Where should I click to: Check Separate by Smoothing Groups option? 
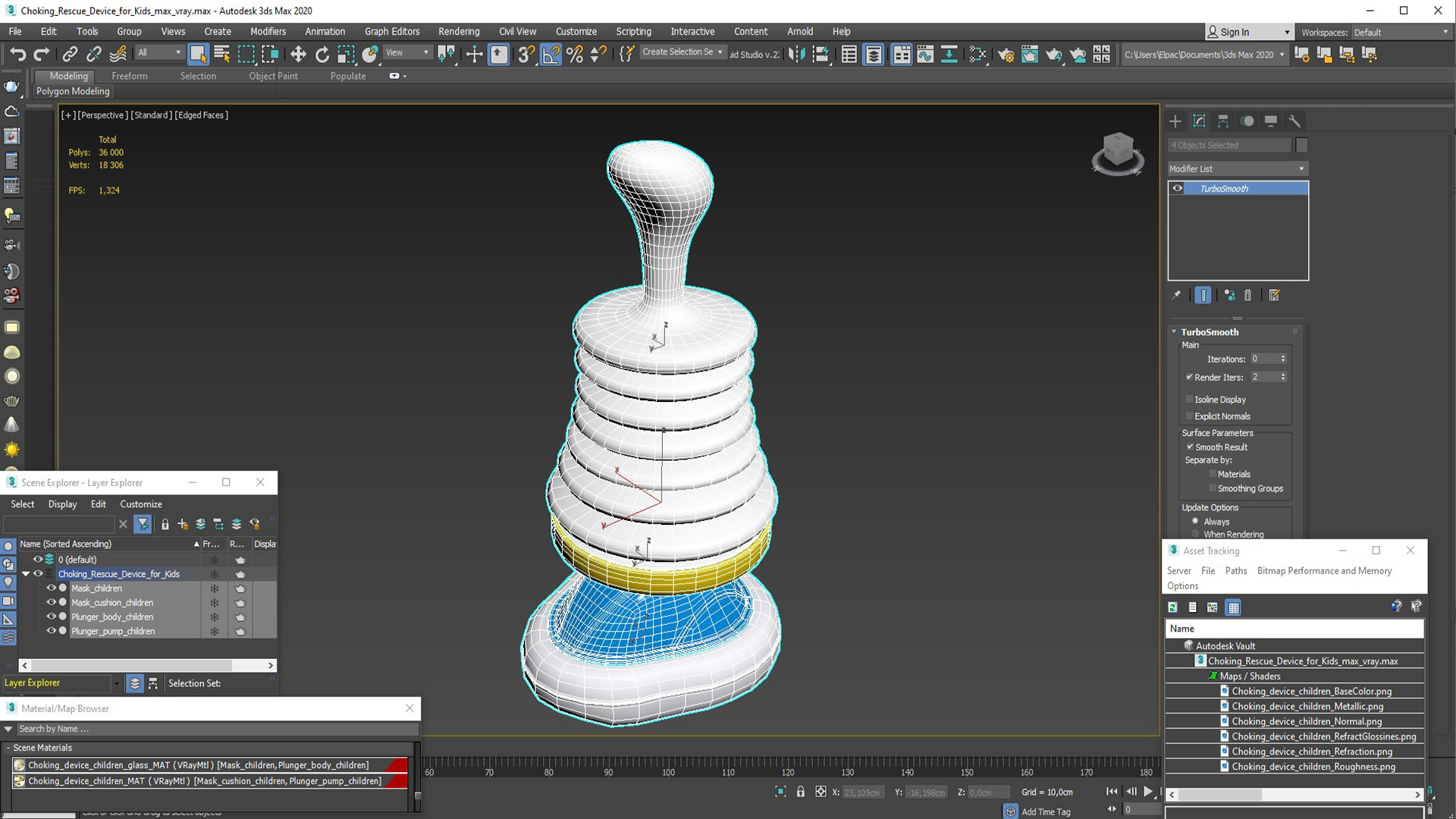1213,488
